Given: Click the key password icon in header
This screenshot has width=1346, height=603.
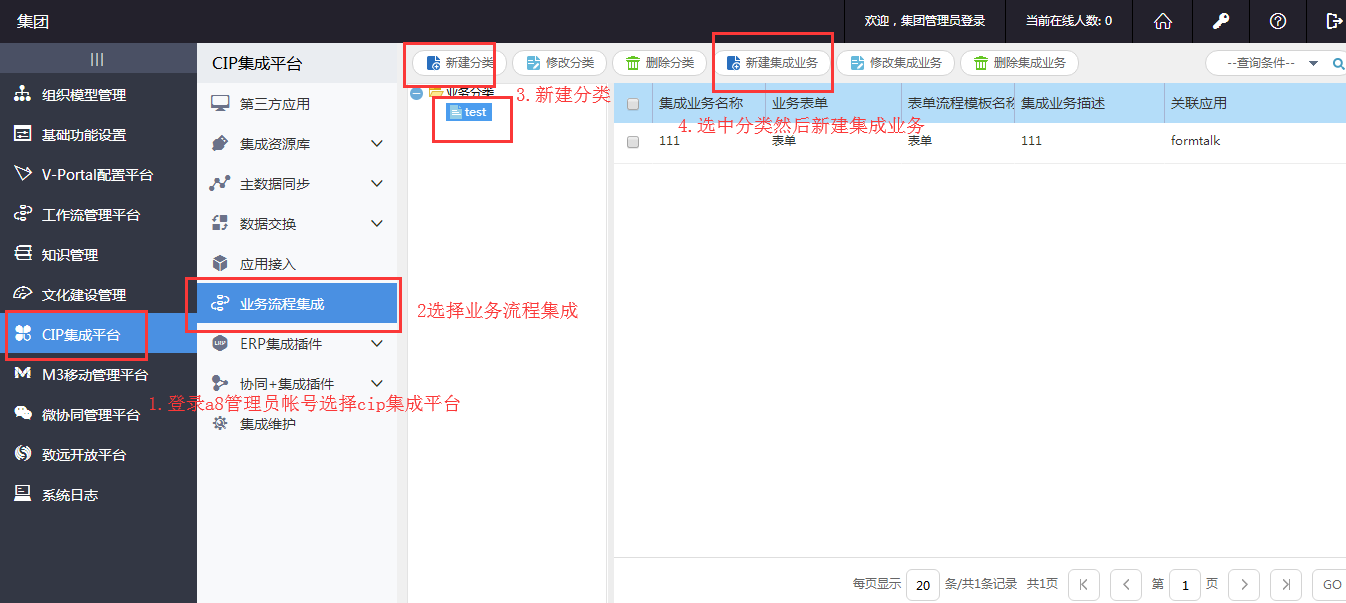Looking at the screenshot, I should (1220, 21).
